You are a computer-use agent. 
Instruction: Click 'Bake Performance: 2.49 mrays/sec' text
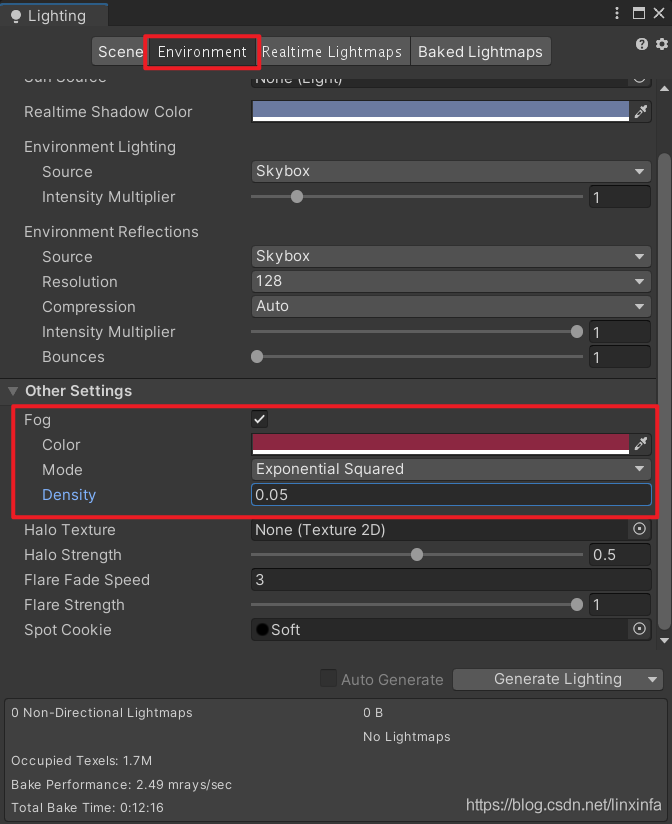click(121, 784)
